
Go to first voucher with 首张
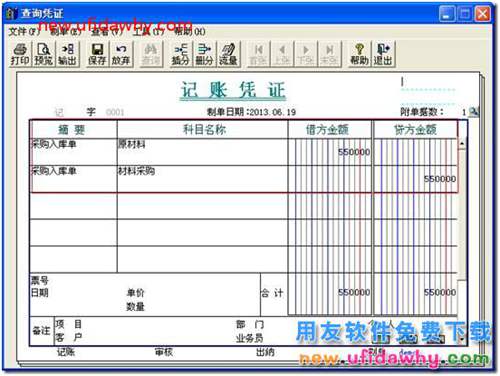[x=258, y=54]
